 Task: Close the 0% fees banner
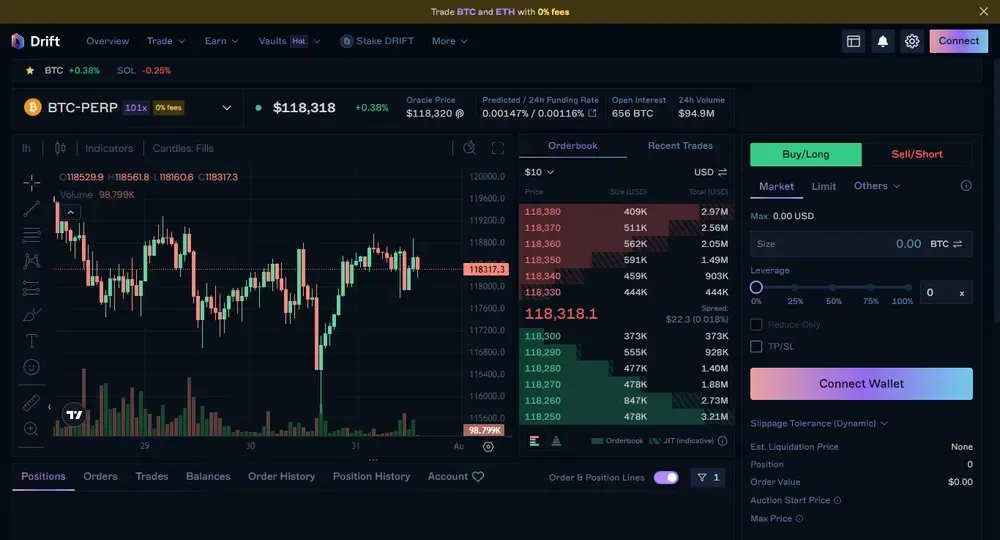pyautogui.click(x=983, y=11)
